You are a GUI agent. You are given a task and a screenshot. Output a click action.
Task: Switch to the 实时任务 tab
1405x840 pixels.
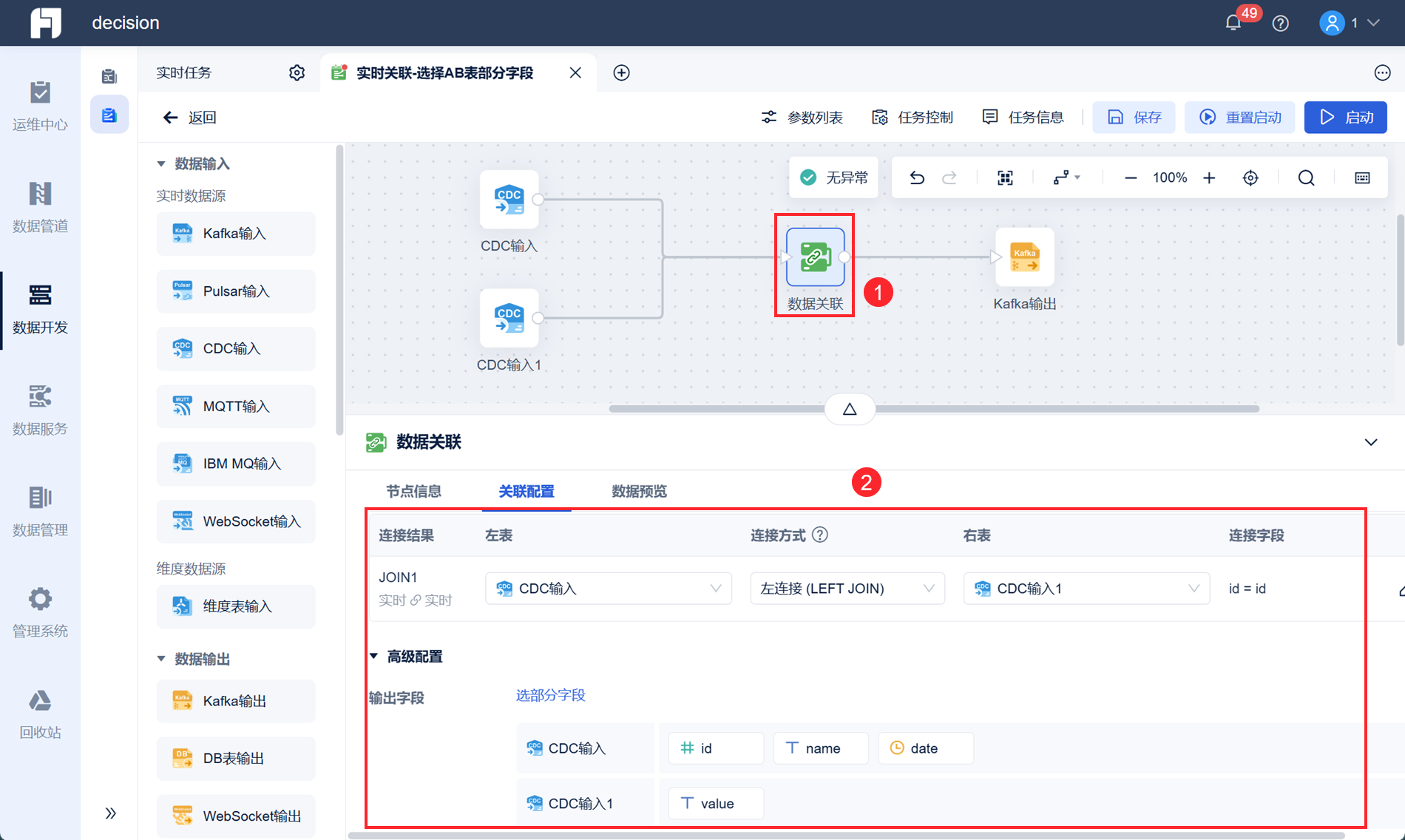coord(184,72)
